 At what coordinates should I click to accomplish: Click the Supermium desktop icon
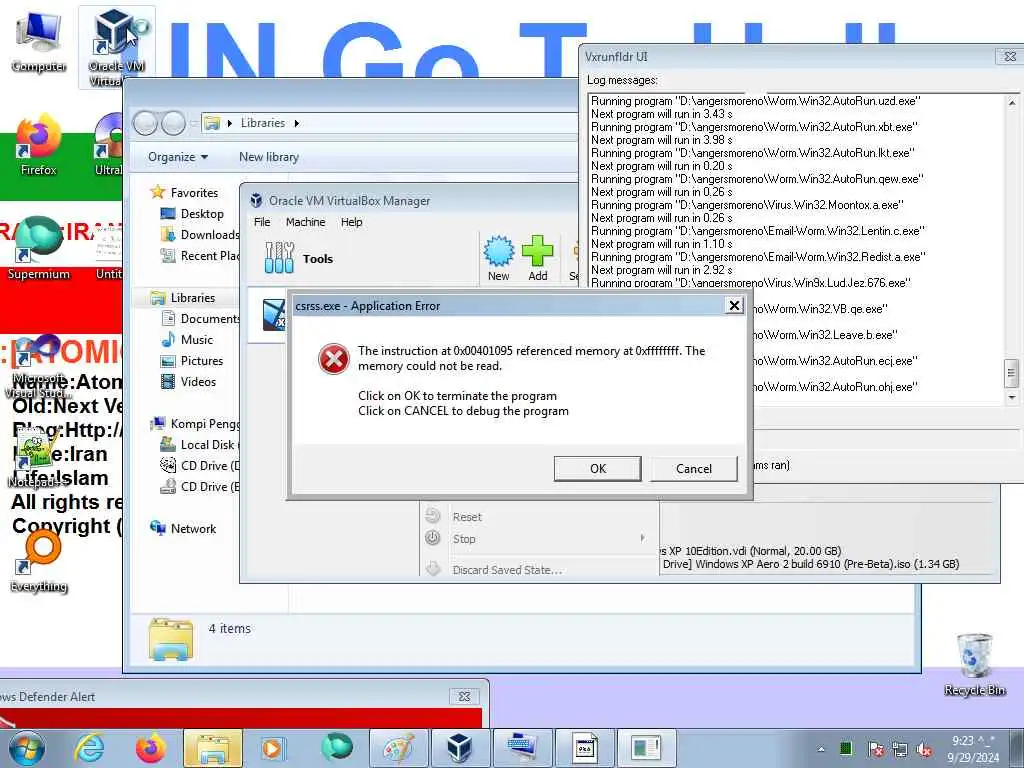[x=39, y=248]
